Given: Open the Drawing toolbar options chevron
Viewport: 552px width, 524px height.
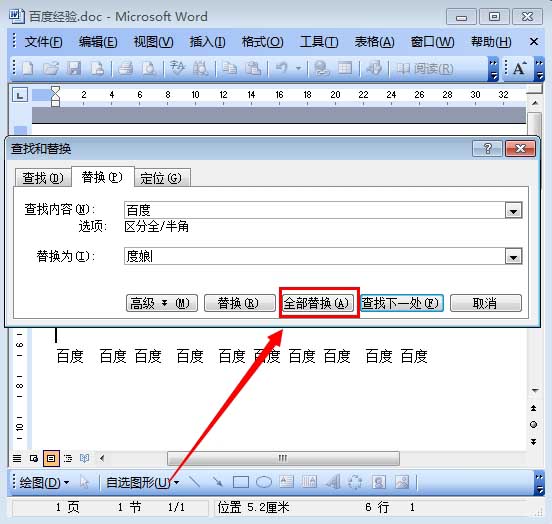Looking at the screenshot, I should [539, 483].
